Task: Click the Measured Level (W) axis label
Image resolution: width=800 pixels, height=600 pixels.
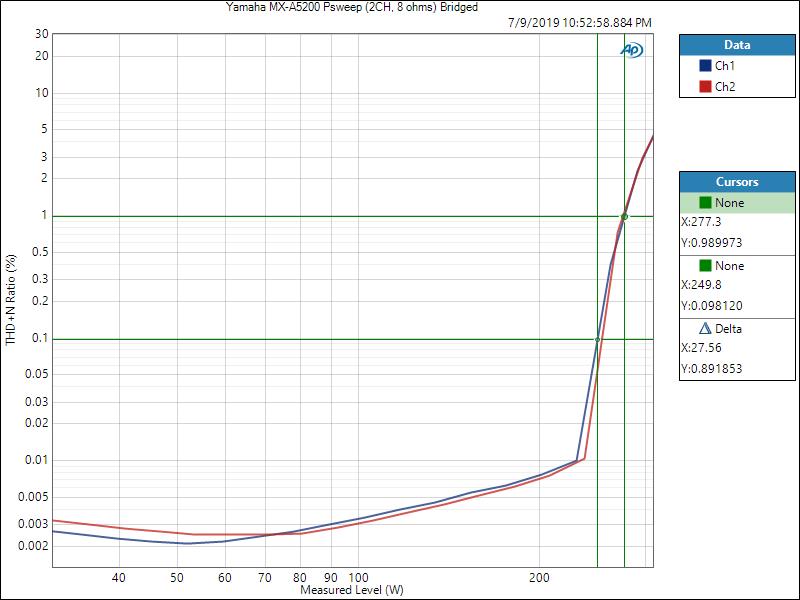Action: point(352,591)
